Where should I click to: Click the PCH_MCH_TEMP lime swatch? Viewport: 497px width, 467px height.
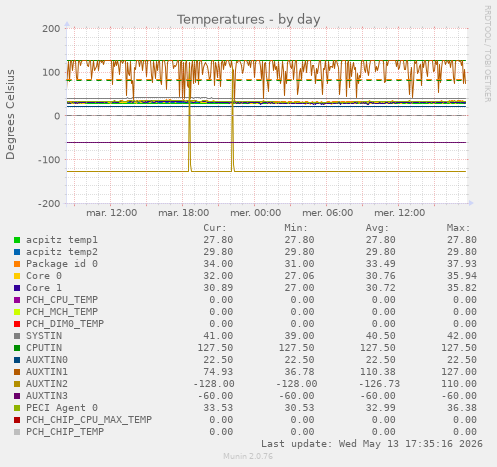tap(17, 312)
